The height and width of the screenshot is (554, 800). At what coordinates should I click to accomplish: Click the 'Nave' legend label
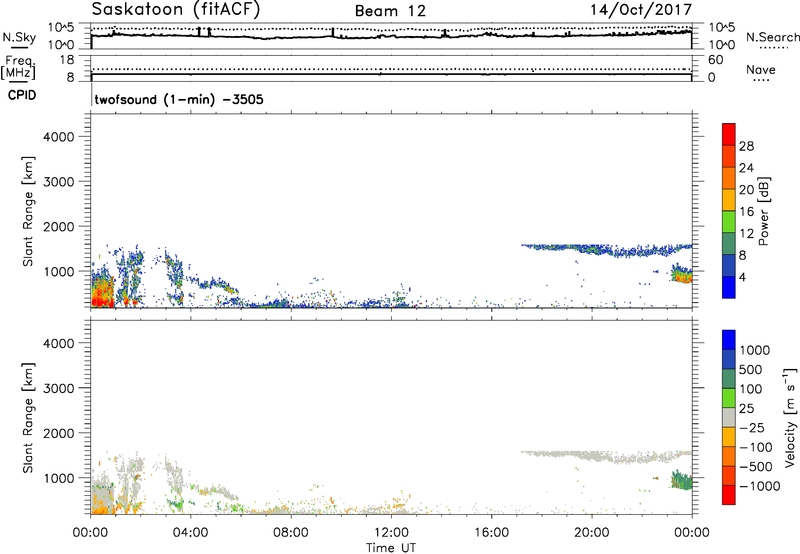(x=761, y=70)
